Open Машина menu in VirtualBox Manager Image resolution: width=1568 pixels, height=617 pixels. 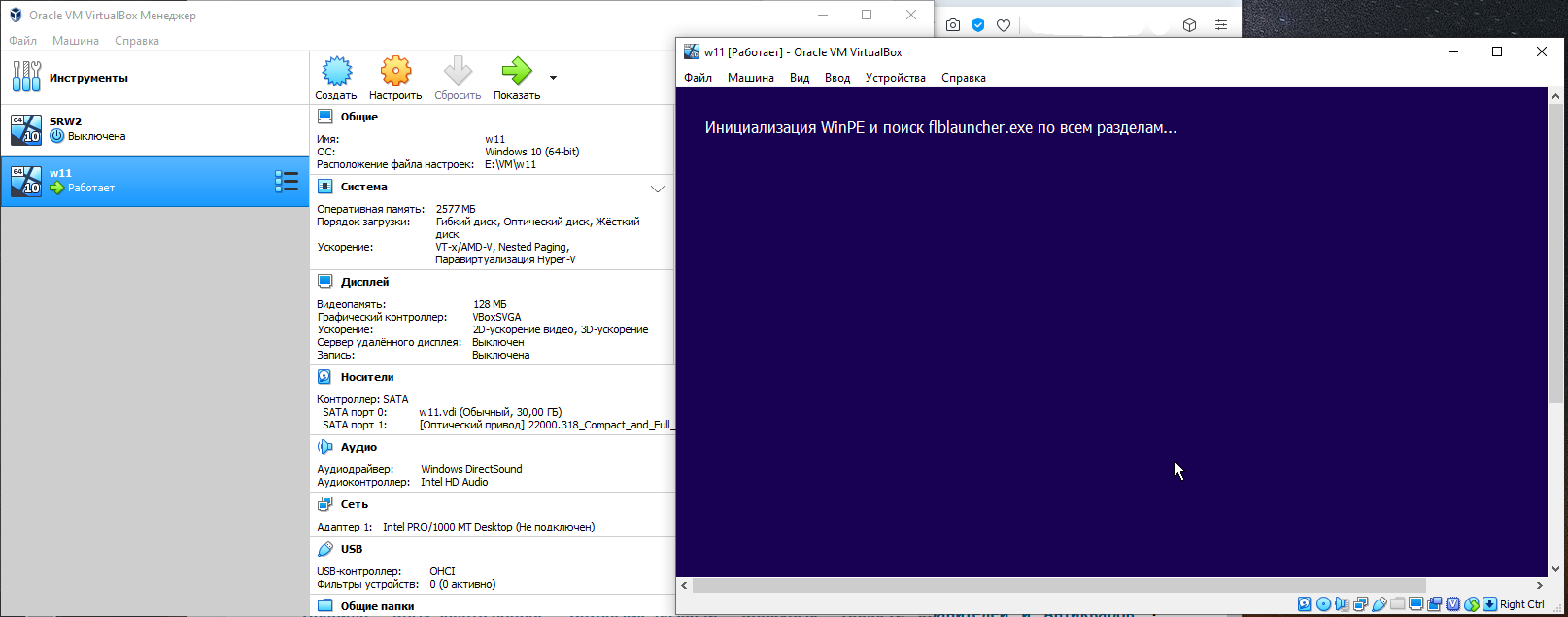(x=76, y=41)
